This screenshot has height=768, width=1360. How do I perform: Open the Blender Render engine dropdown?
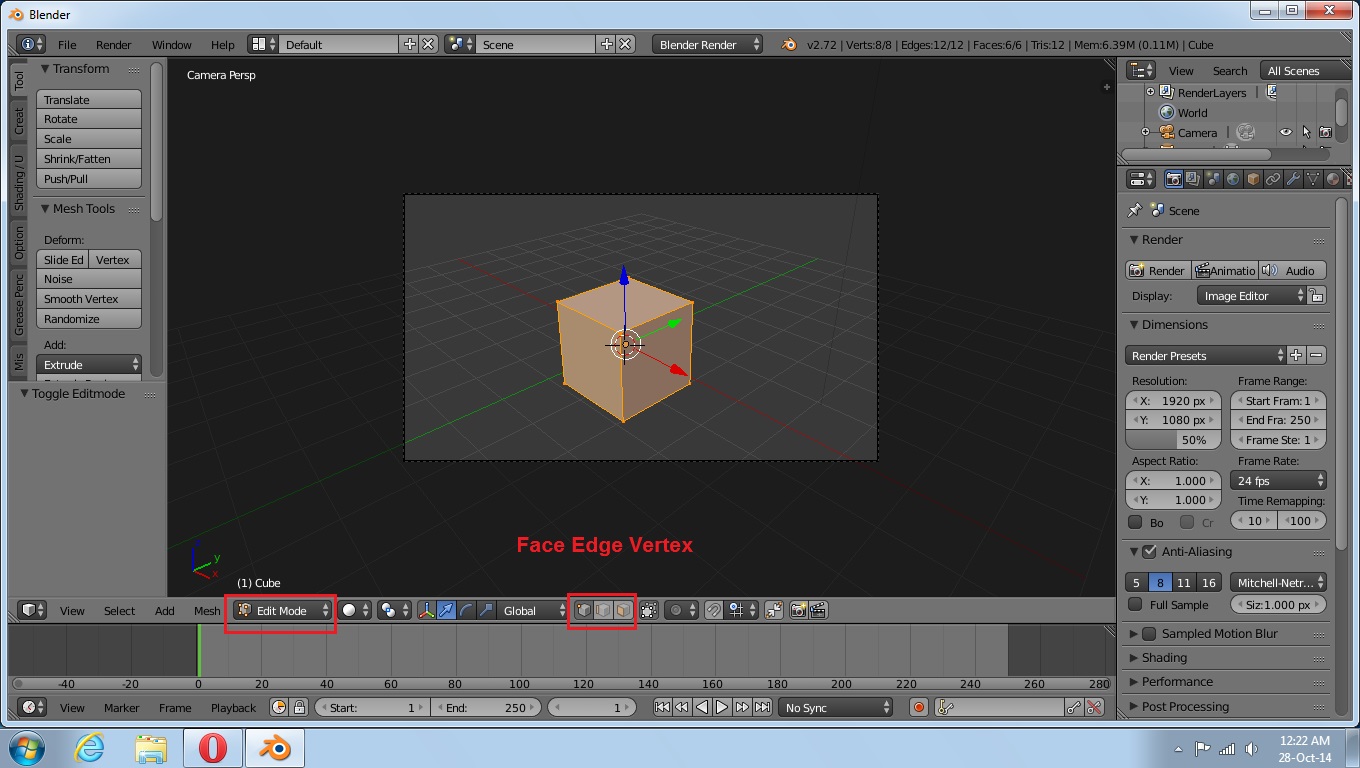(707, 44)
